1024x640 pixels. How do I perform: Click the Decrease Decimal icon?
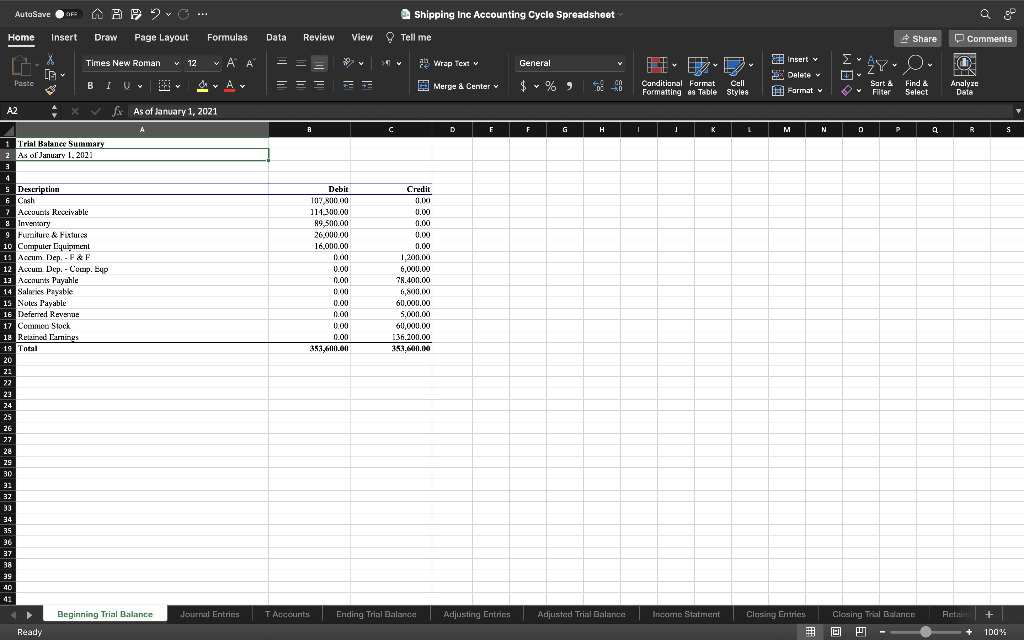[x=618, y=86]
